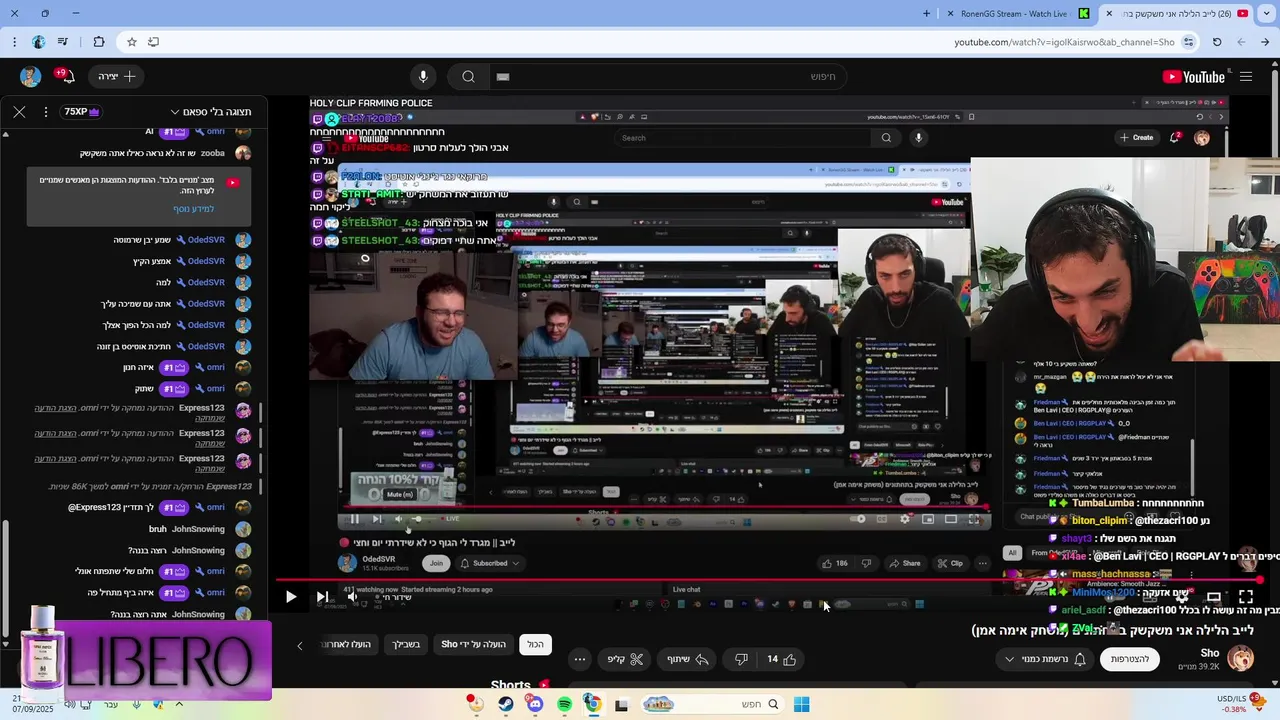Image resolution: width=1280 pixels, height=720 pixels.
Task: Open the account avatar menu
Action: pos(30,77)
